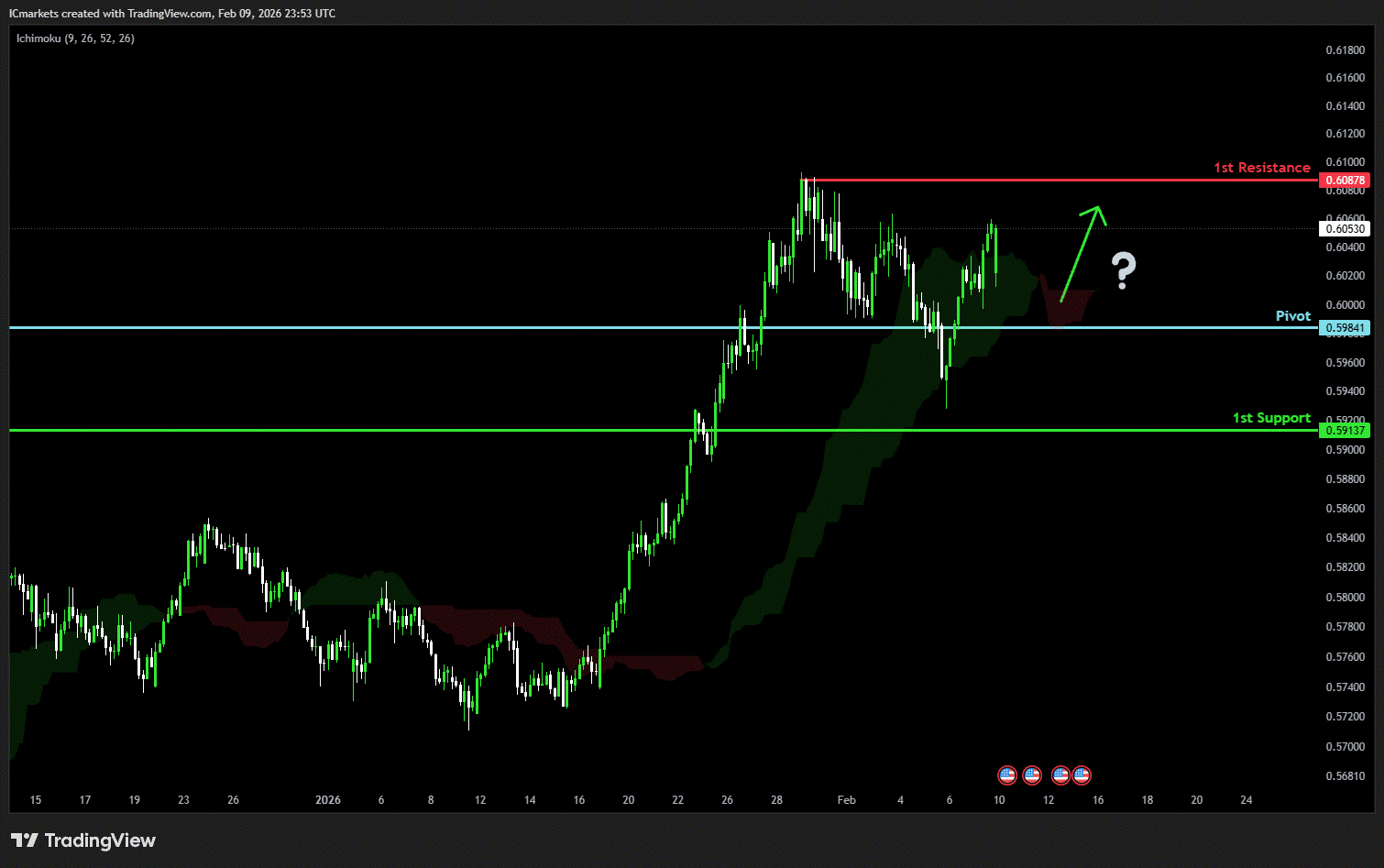Select the red 0.60878 resistance price tag

point(1344,181)
